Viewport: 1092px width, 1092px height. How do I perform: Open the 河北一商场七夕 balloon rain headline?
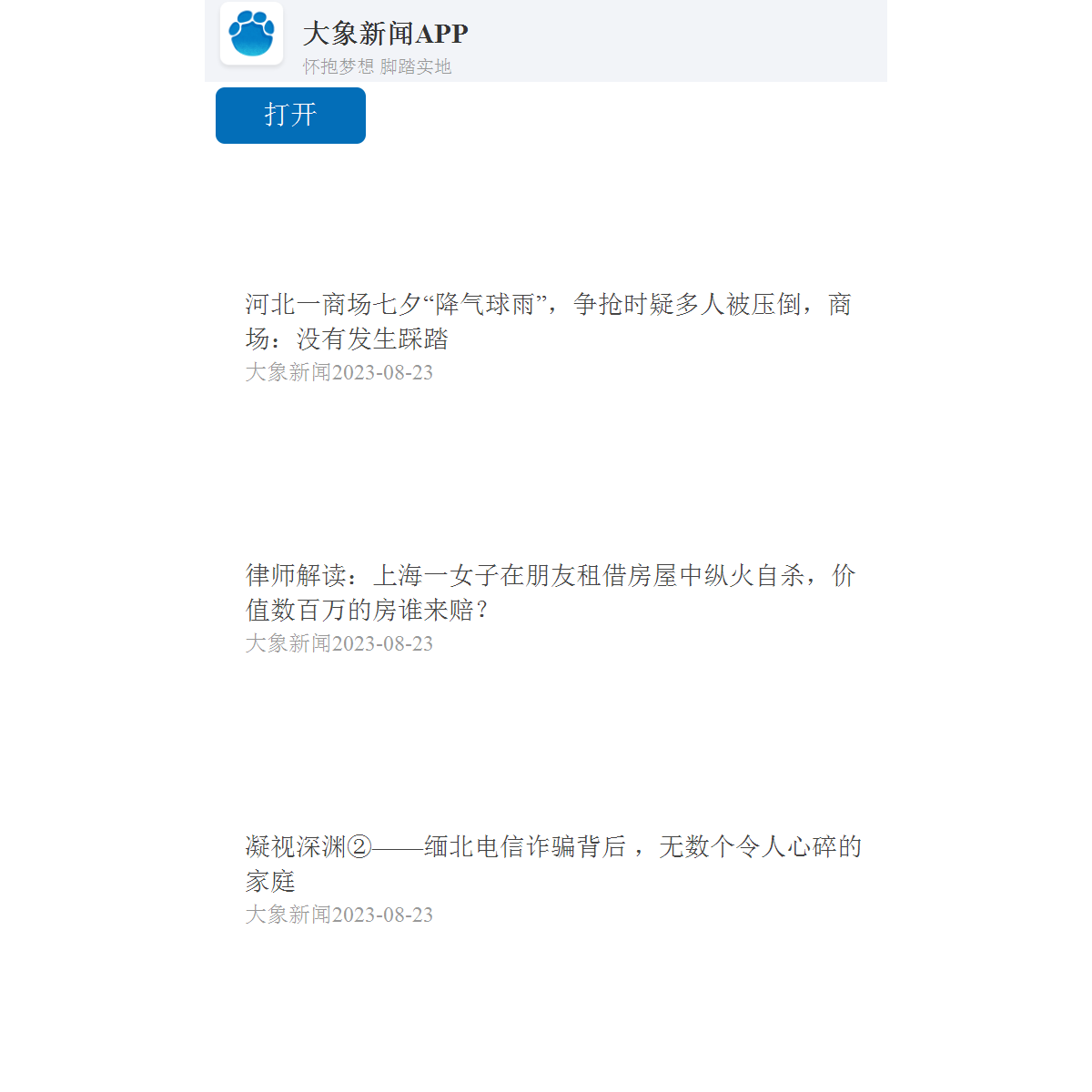(x=549, y=321)
